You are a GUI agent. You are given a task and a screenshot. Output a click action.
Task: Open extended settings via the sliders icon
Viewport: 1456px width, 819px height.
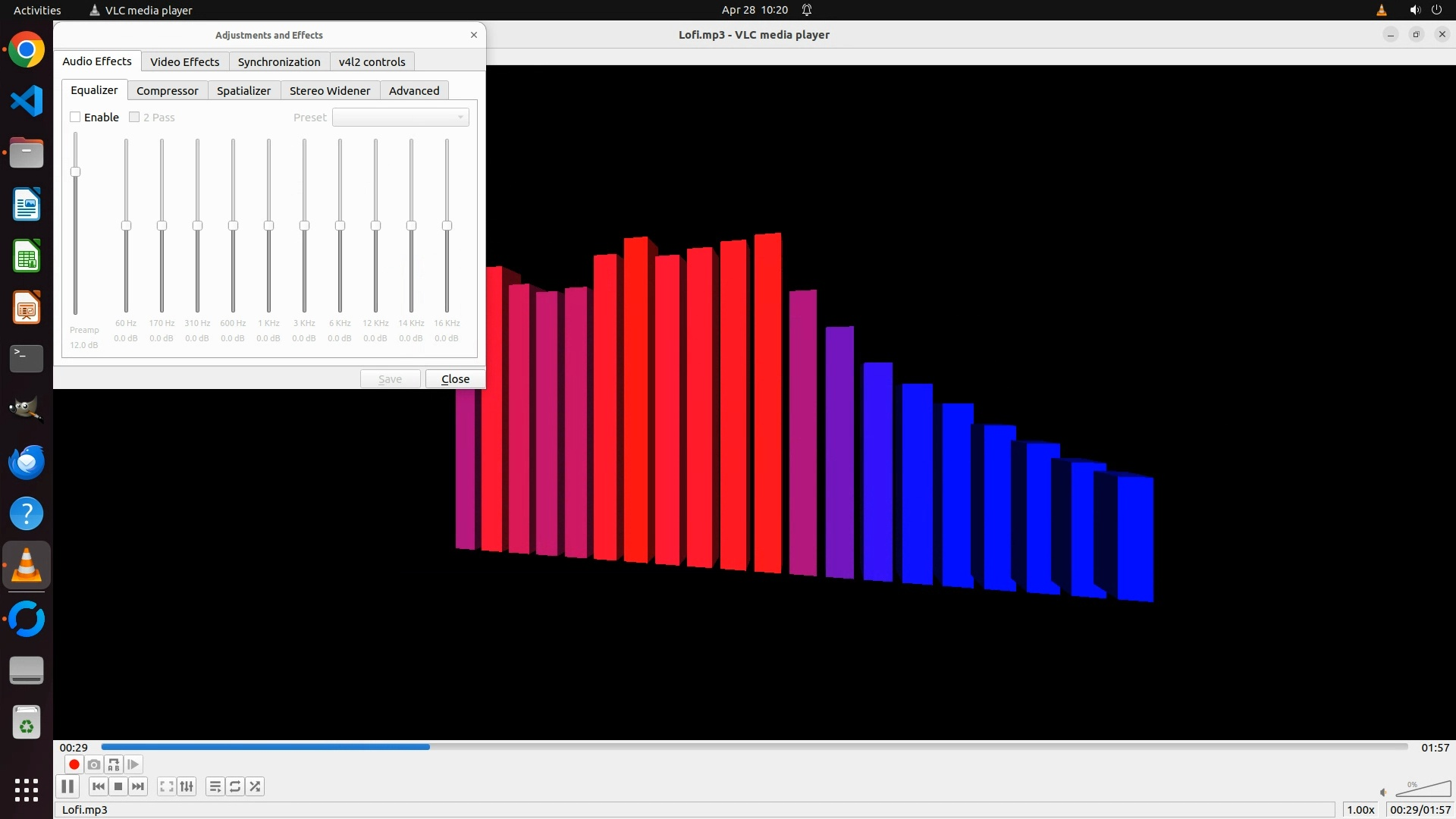[x=187, y=786]
